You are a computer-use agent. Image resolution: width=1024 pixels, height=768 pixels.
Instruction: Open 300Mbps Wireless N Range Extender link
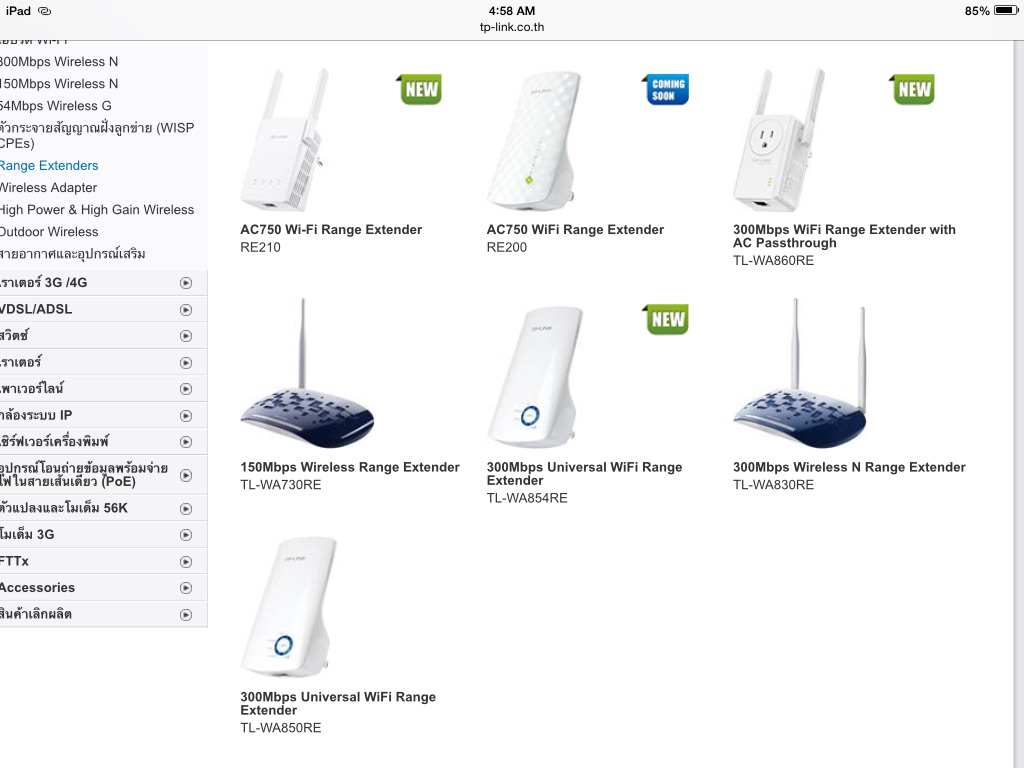point(849,467)
